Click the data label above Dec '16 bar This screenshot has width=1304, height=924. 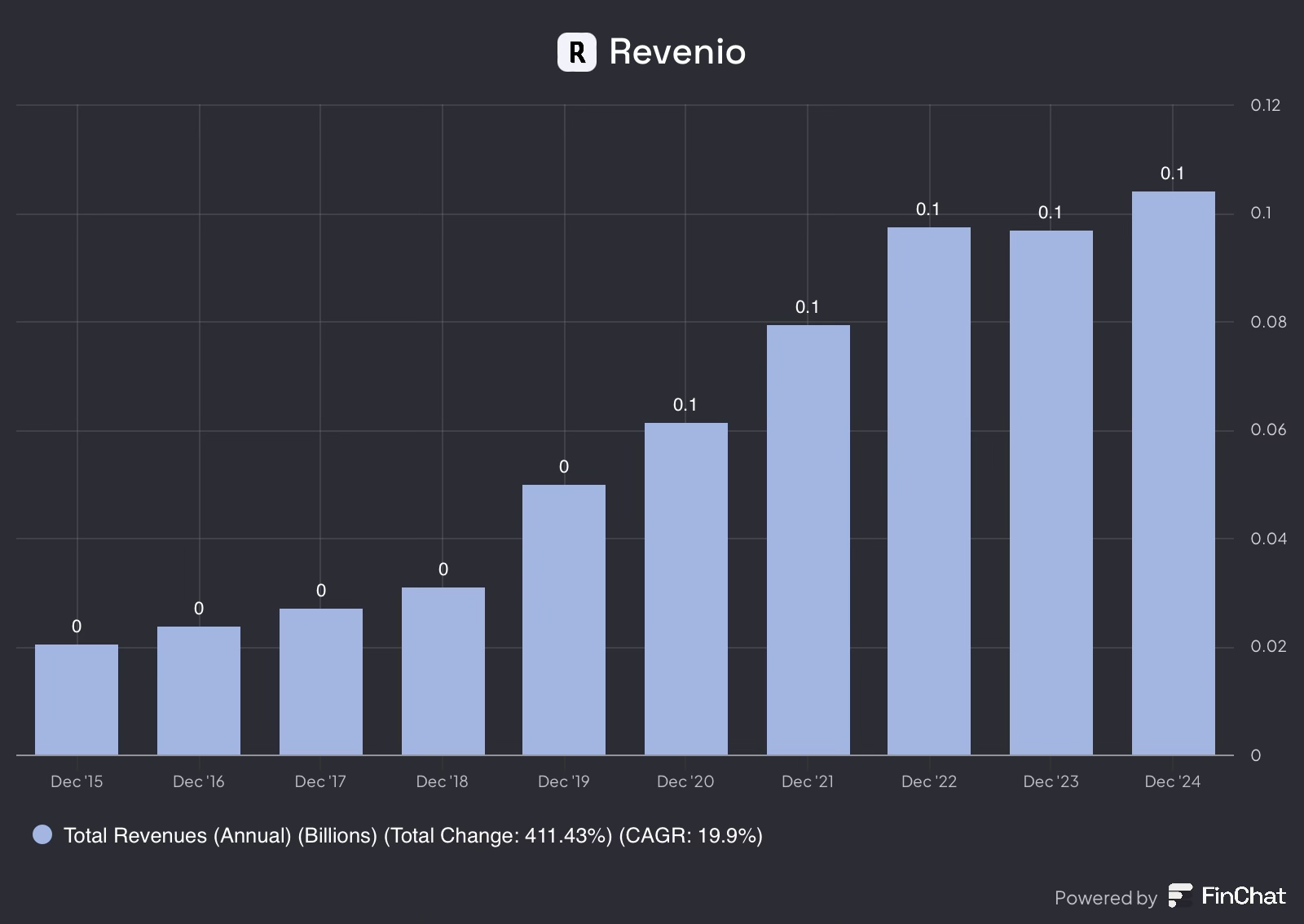point(199,609)
